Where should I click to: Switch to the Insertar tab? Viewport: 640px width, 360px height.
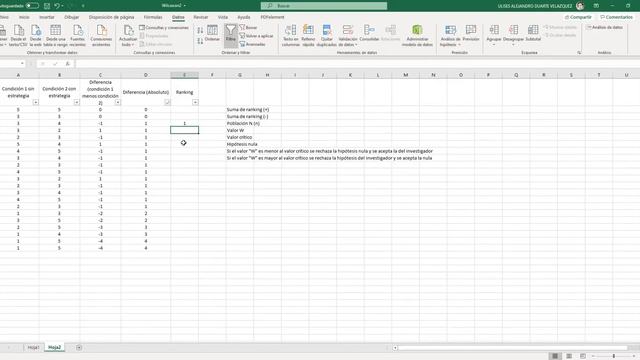coord(47,17)
